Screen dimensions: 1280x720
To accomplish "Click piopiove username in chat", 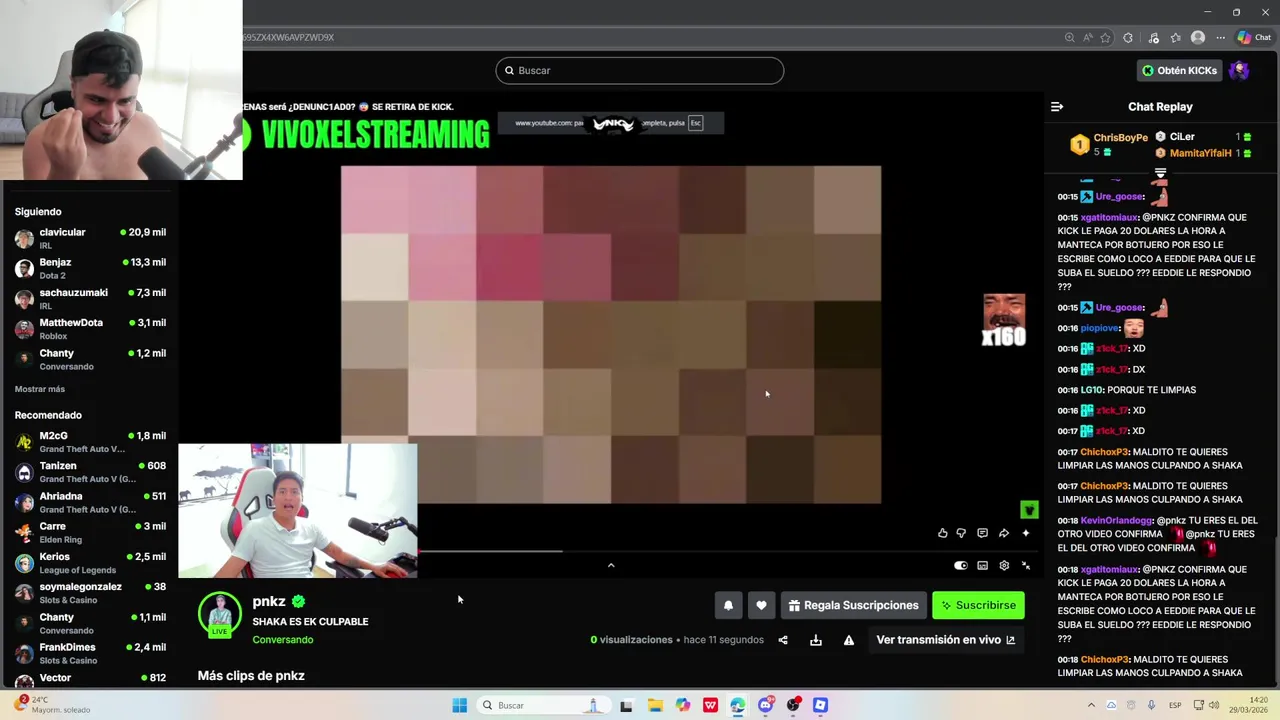I will click(1099, 328).
